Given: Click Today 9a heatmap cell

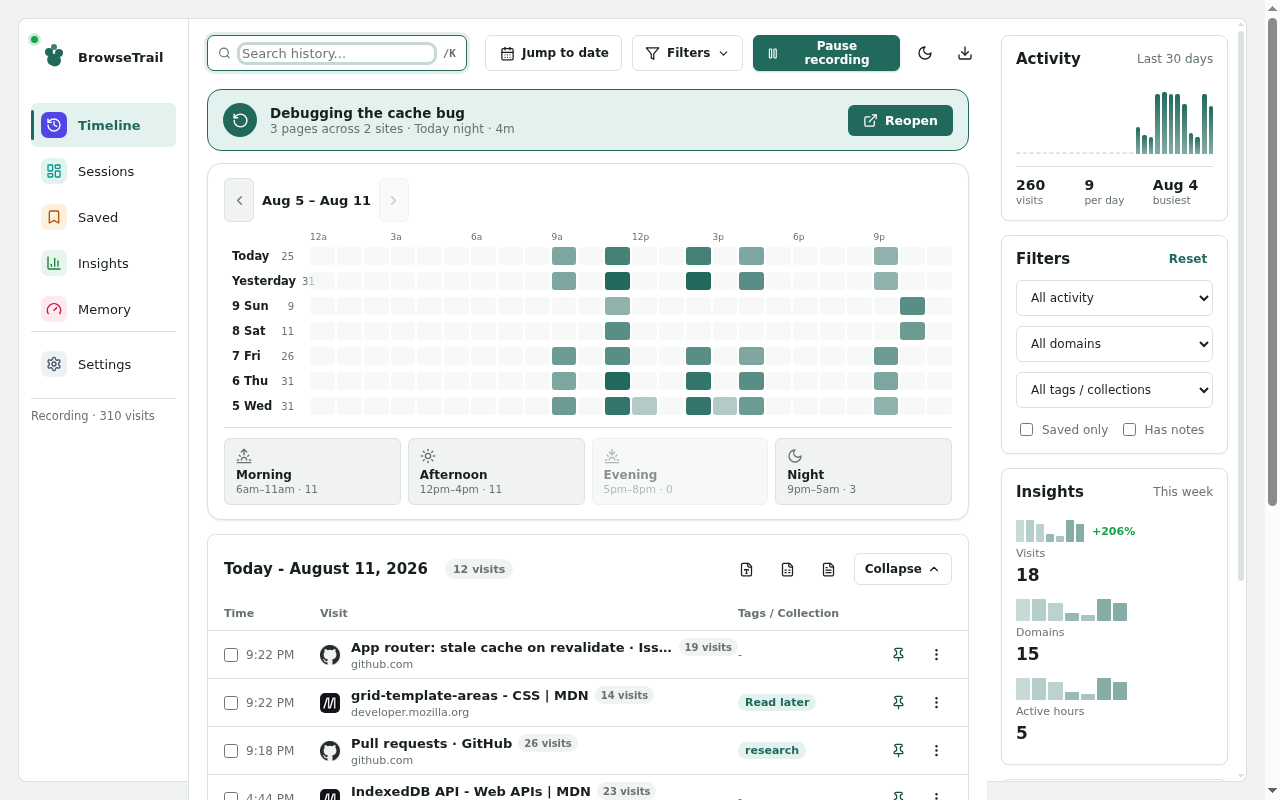Looking at the screenshot, I should (564, 256).
